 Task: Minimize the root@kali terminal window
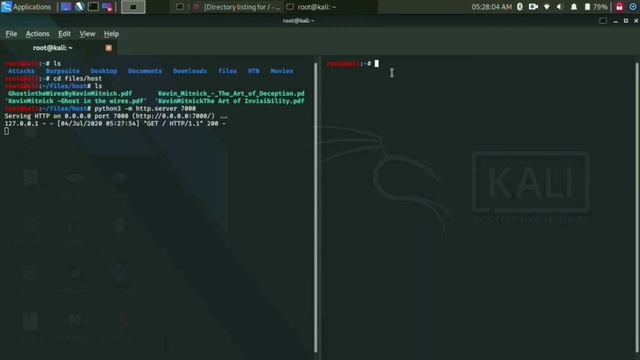tap(616, 21)
